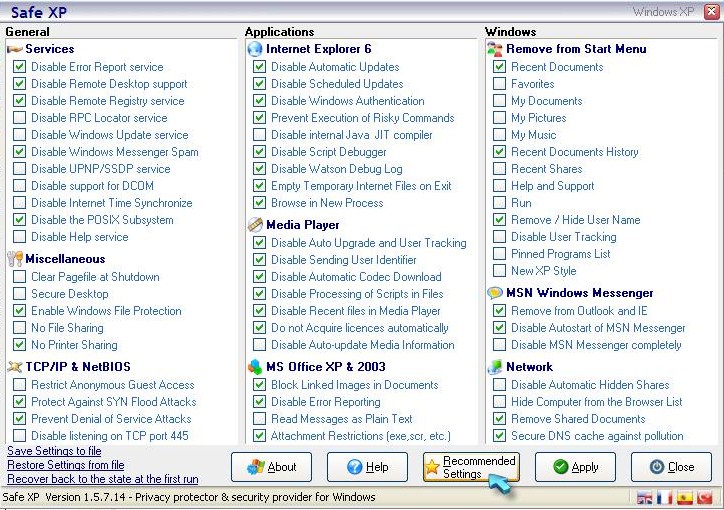Click the MSN Windows Messenger icon
724x510 pixels.
(x=495, y=293)
